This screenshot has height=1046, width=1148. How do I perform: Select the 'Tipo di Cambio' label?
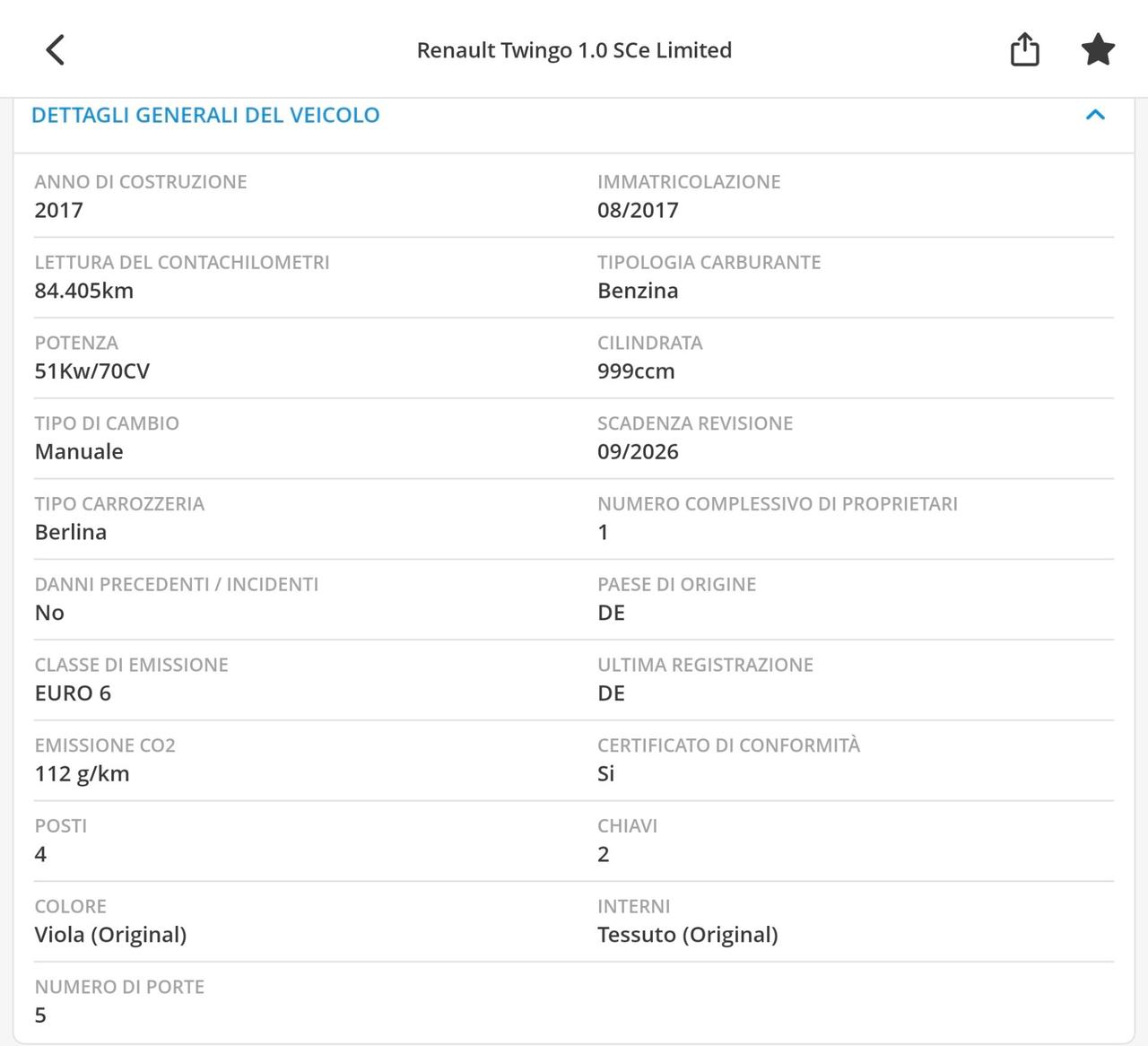tap(107, 423)
